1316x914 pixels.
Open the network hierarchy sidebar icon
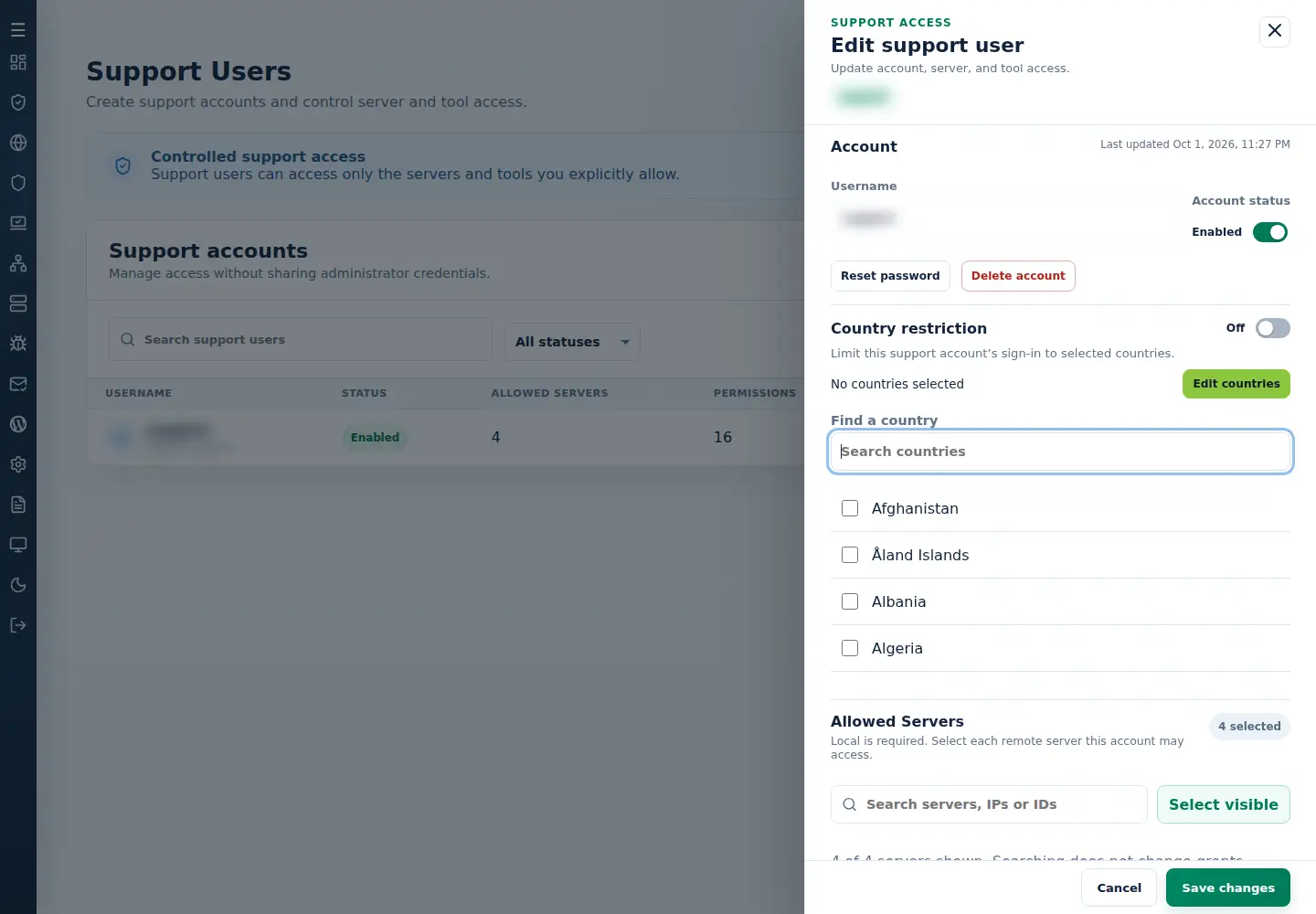point(18,263)
